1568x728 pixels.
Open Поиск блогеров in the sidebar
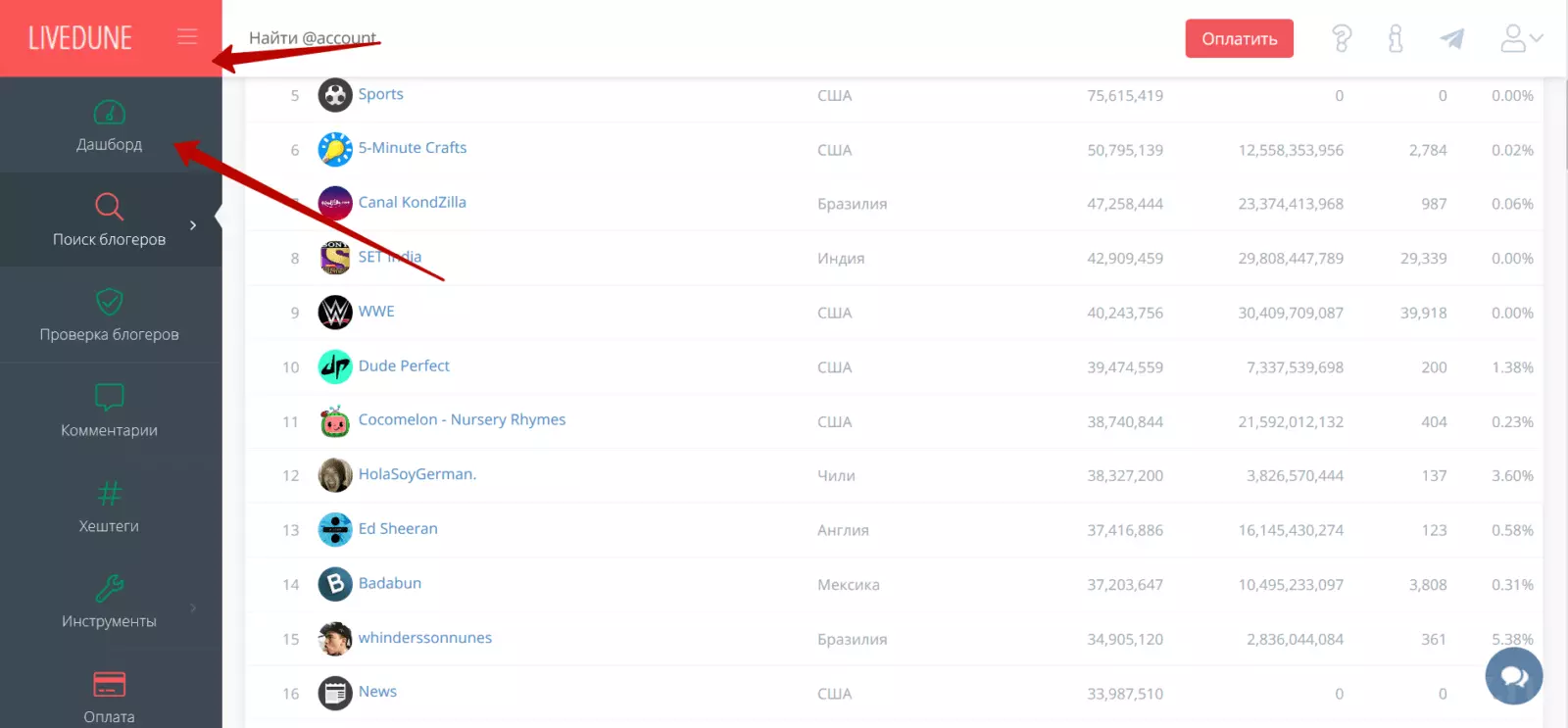pyautogui.click(x=110, y=220)
